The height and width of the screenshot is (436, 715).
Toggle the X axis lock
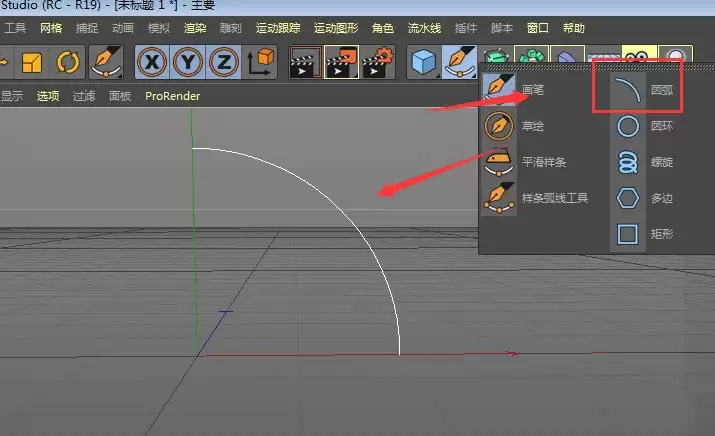152,62
